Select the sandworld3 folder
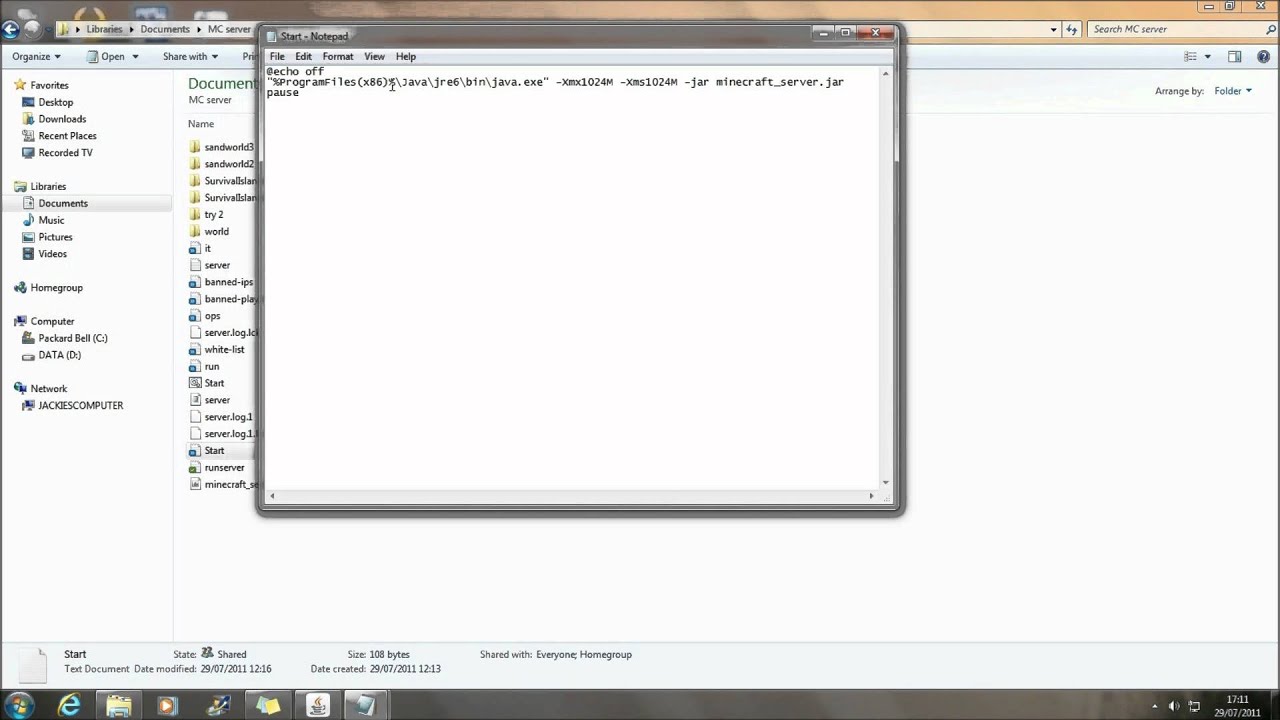 pos(222,147)
